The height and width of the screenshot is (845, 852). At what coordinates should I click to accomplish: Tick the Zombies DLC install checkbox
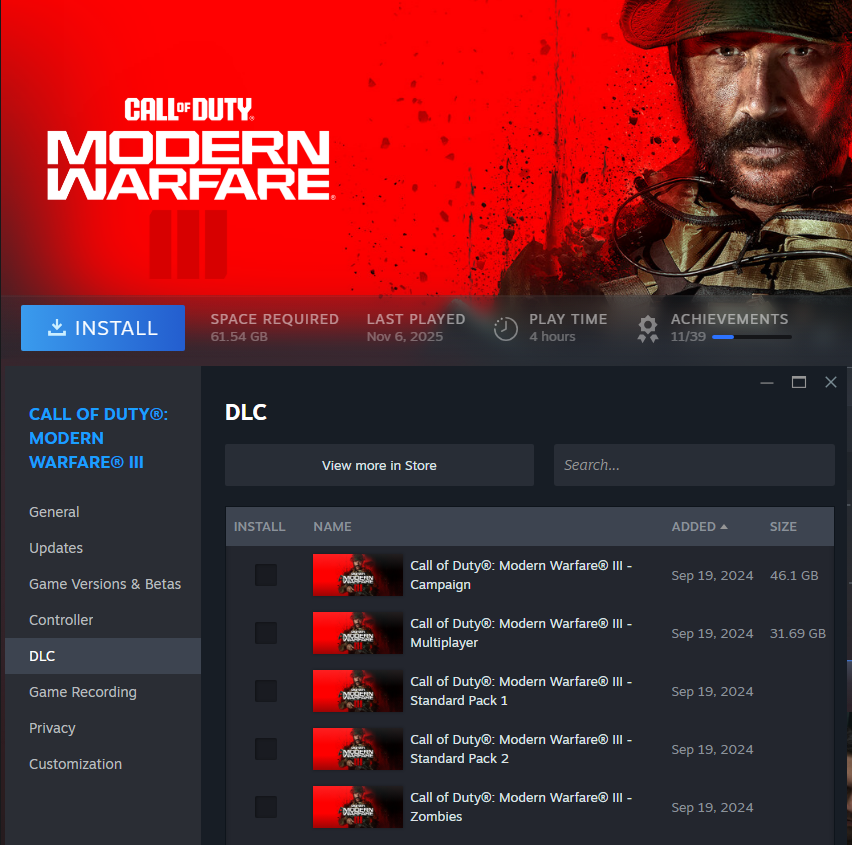266,807
